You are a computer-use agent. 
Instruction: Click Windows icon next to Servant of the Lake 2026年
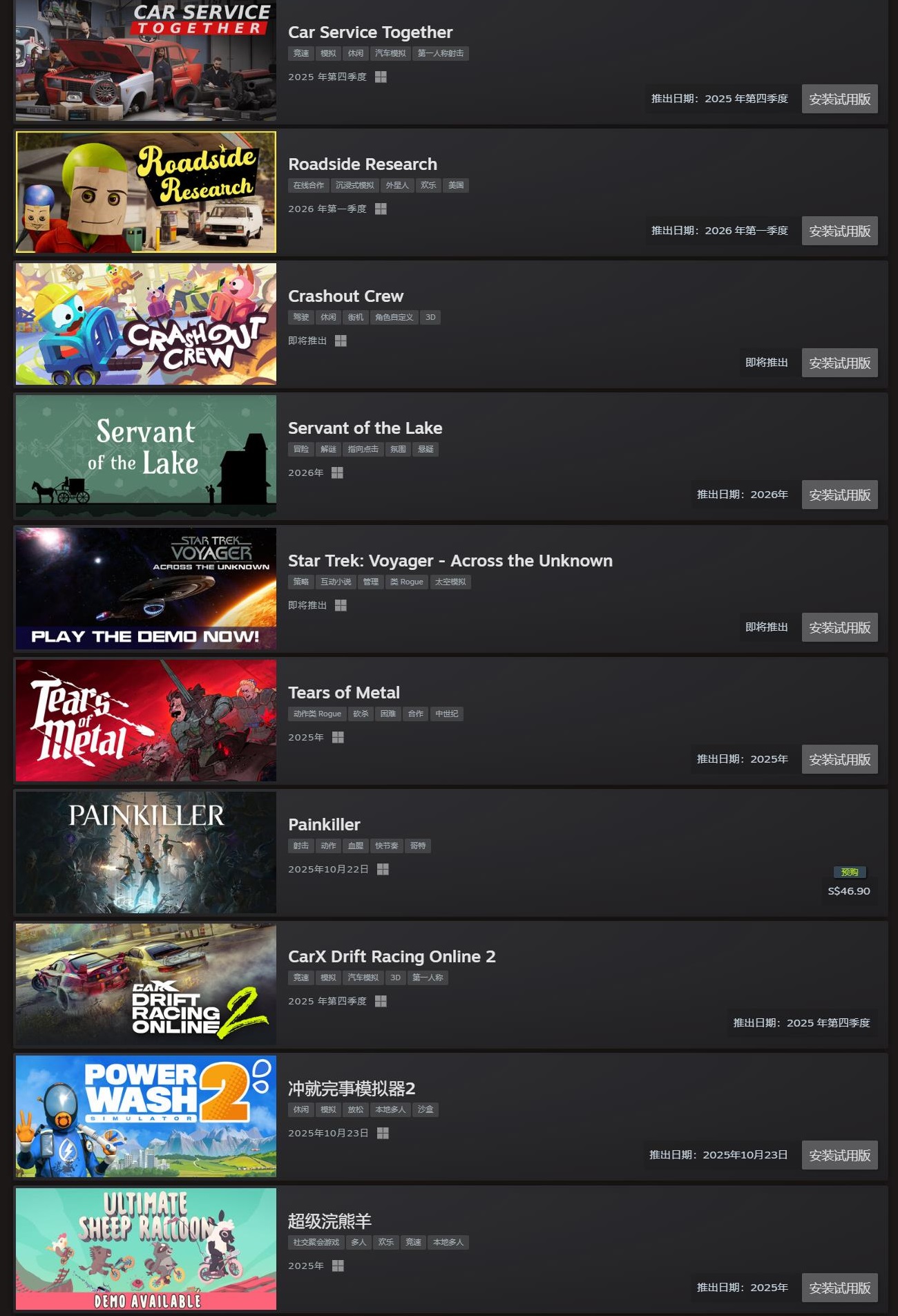337,473
